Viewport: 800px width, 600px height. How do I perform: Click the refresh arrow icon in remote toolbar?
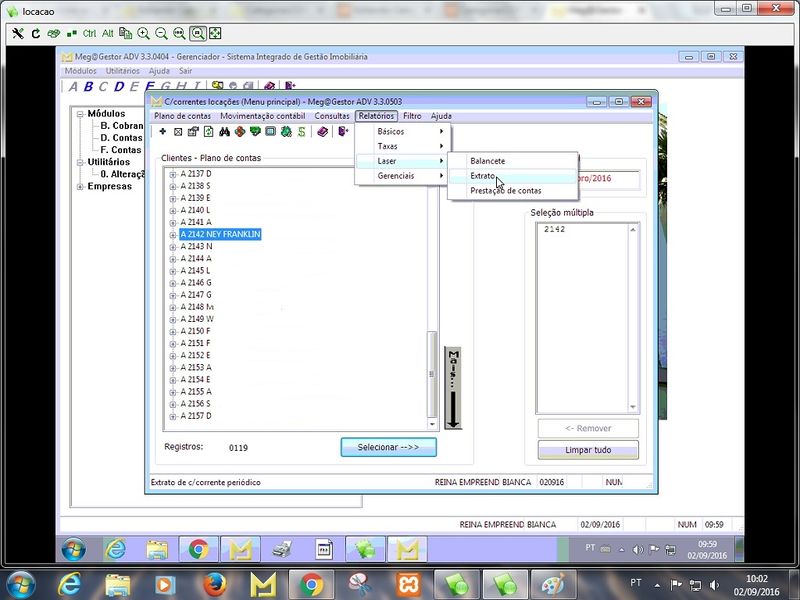tap(35, 33)
